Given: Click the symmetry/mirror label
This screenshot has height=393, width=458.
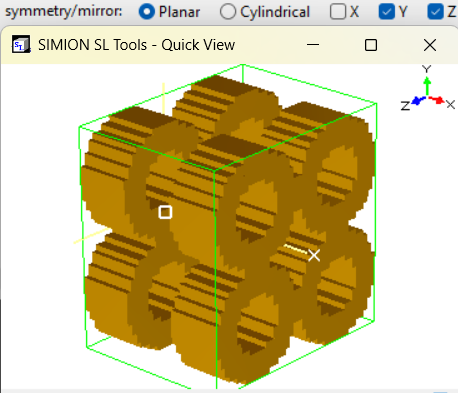Looking at the screenshot, I should pyautogui.click(x=64, y=12).
